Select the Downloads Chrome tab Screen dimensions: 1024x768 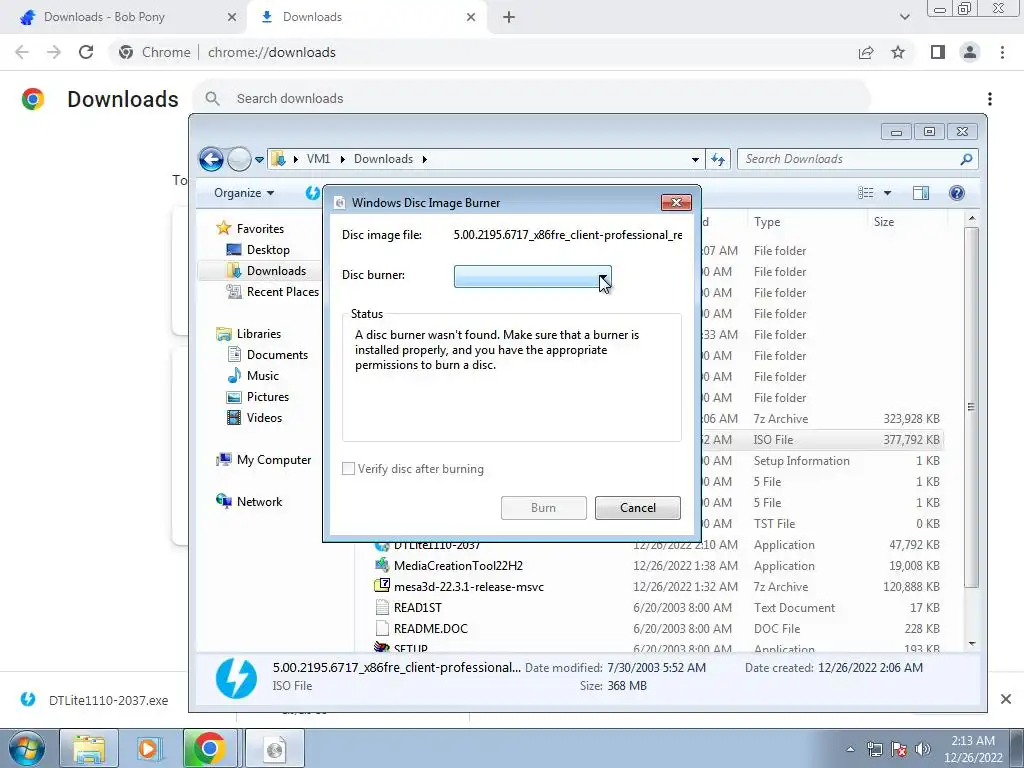tap(366, 17)
